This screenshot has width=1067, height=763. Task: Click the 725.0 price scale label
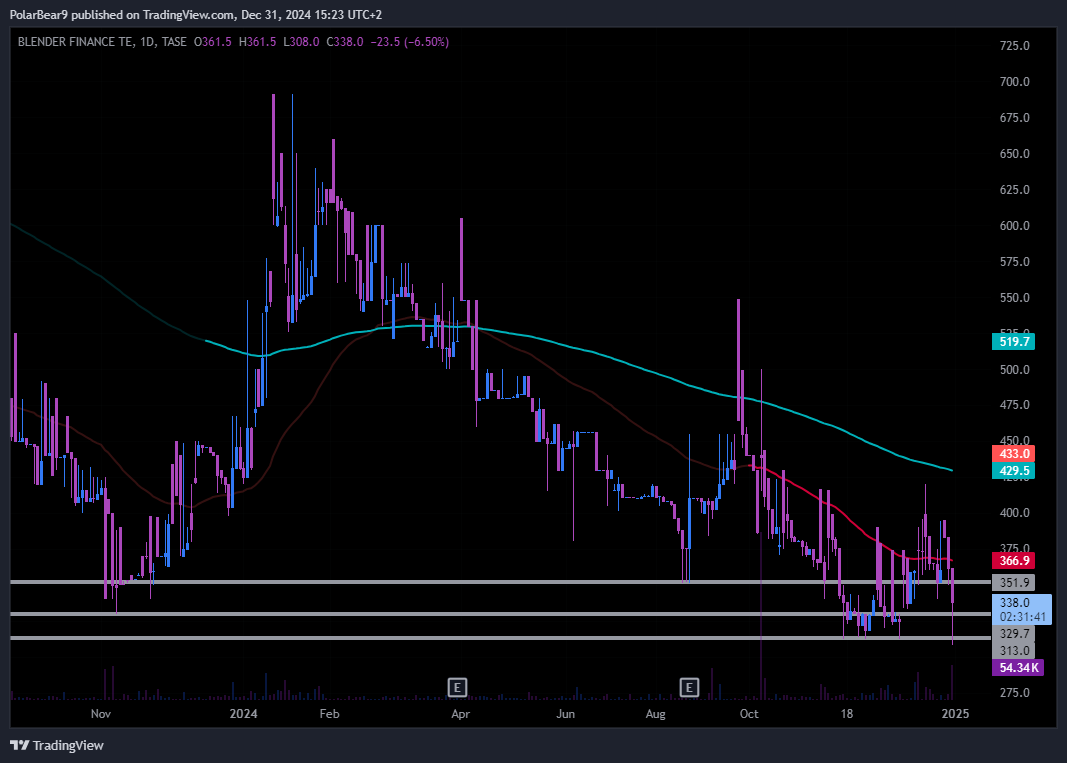1015,46
